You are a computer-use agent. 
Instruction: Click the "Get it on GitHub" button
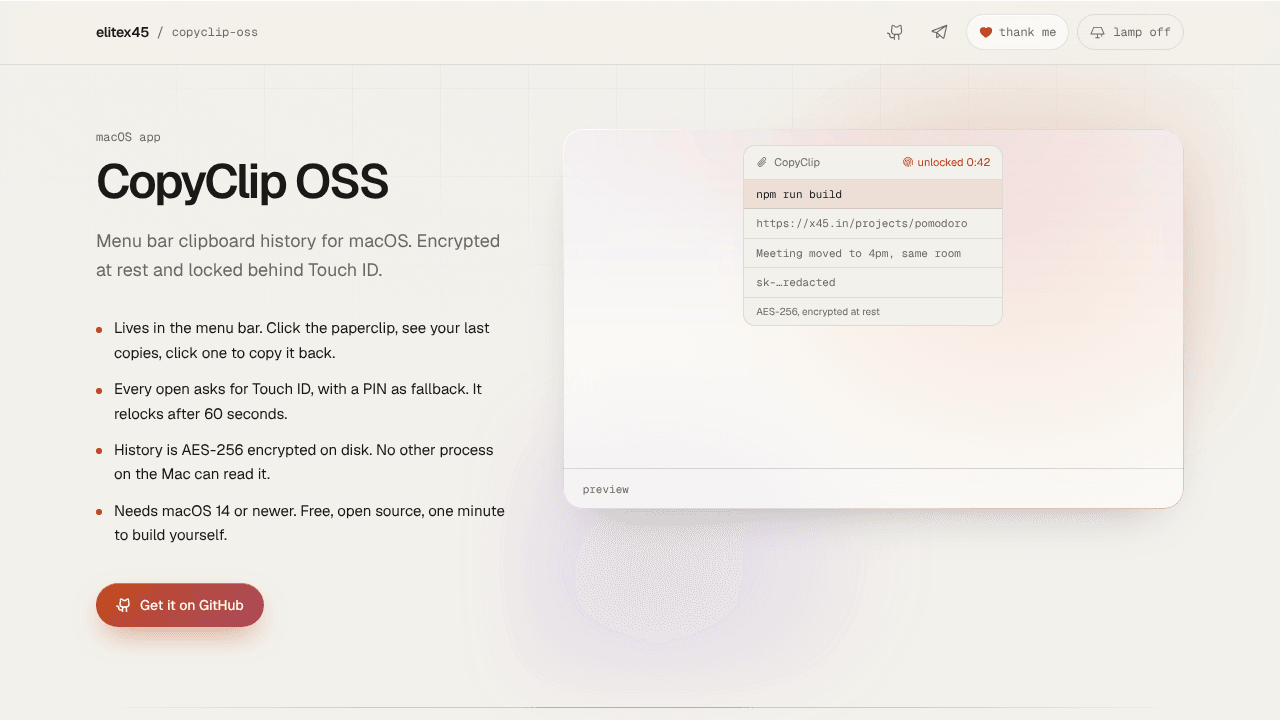coord(180,605)
